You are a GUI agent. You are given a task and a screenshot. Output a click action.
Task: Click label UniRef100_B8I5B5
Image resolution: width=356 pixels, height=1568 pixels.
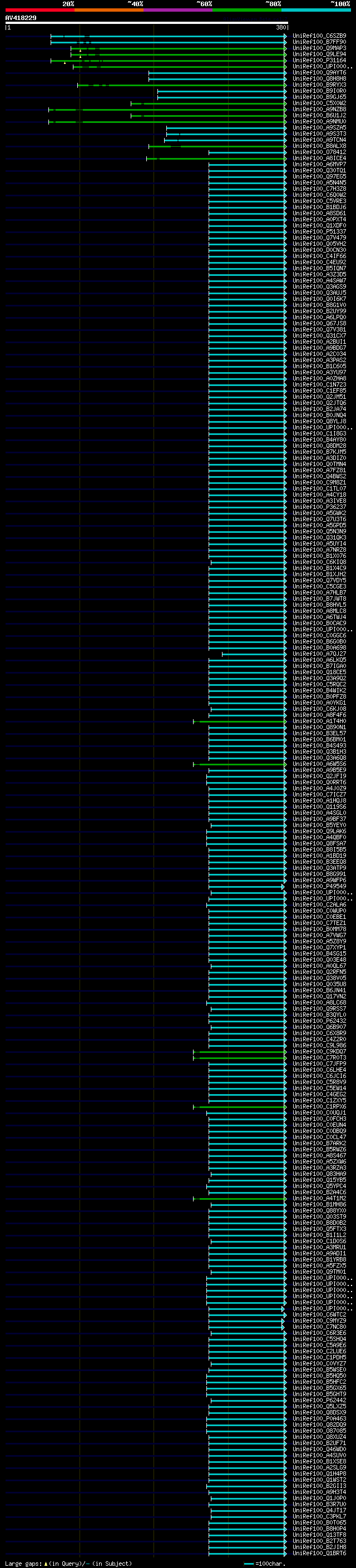319,849
